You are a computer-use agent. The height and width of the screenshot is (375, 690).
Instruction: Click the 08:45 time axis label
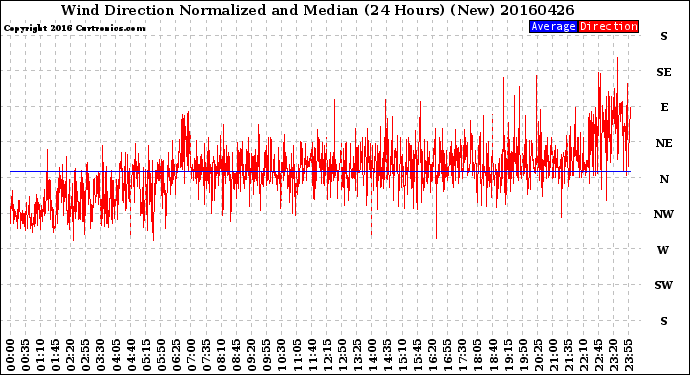(236, 355)
